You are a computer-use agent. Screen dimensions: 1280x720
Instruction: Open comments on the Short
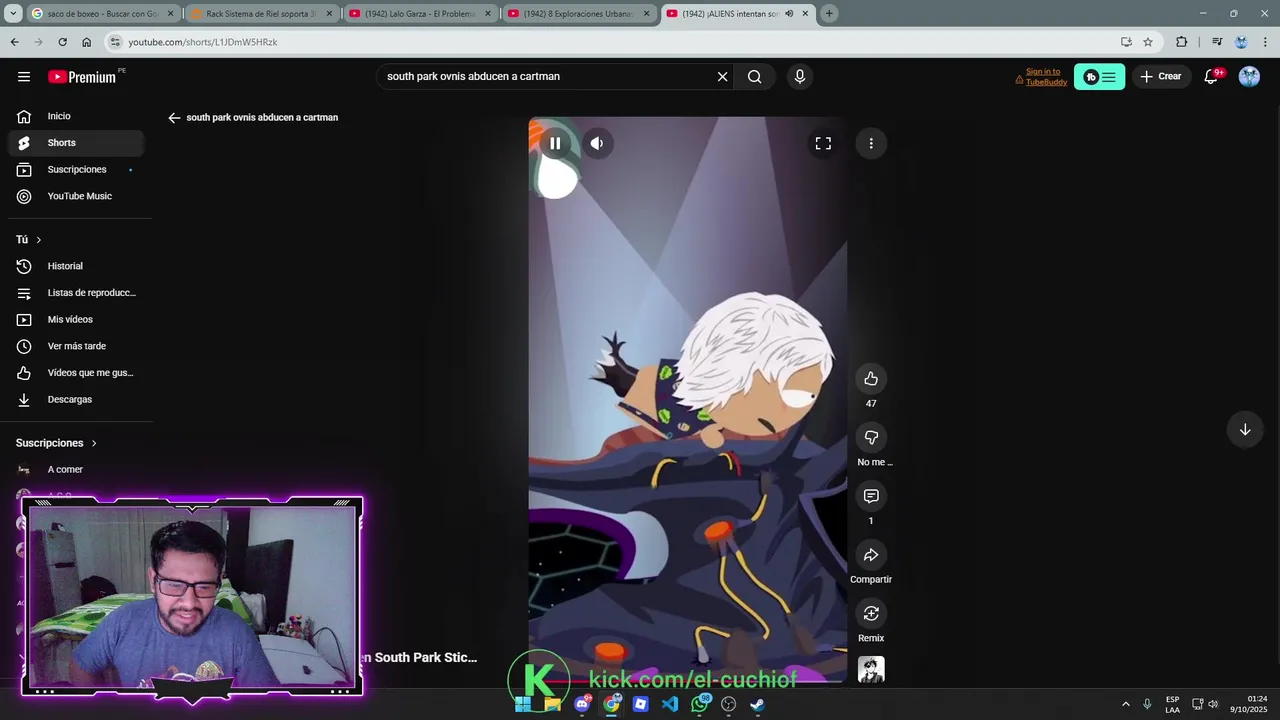(x=871, y=497)
